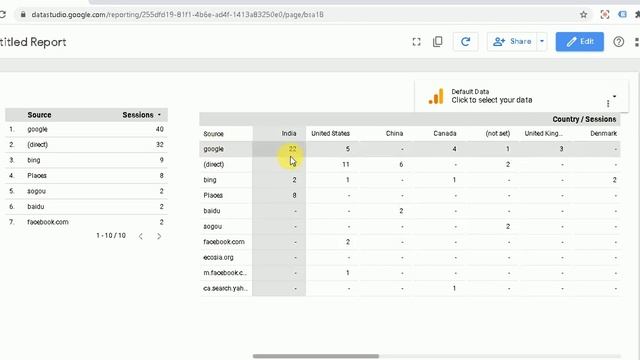Viewport: 640px width, 360px height.
Task: Open the screenshot extension icon
Action: 604,15
